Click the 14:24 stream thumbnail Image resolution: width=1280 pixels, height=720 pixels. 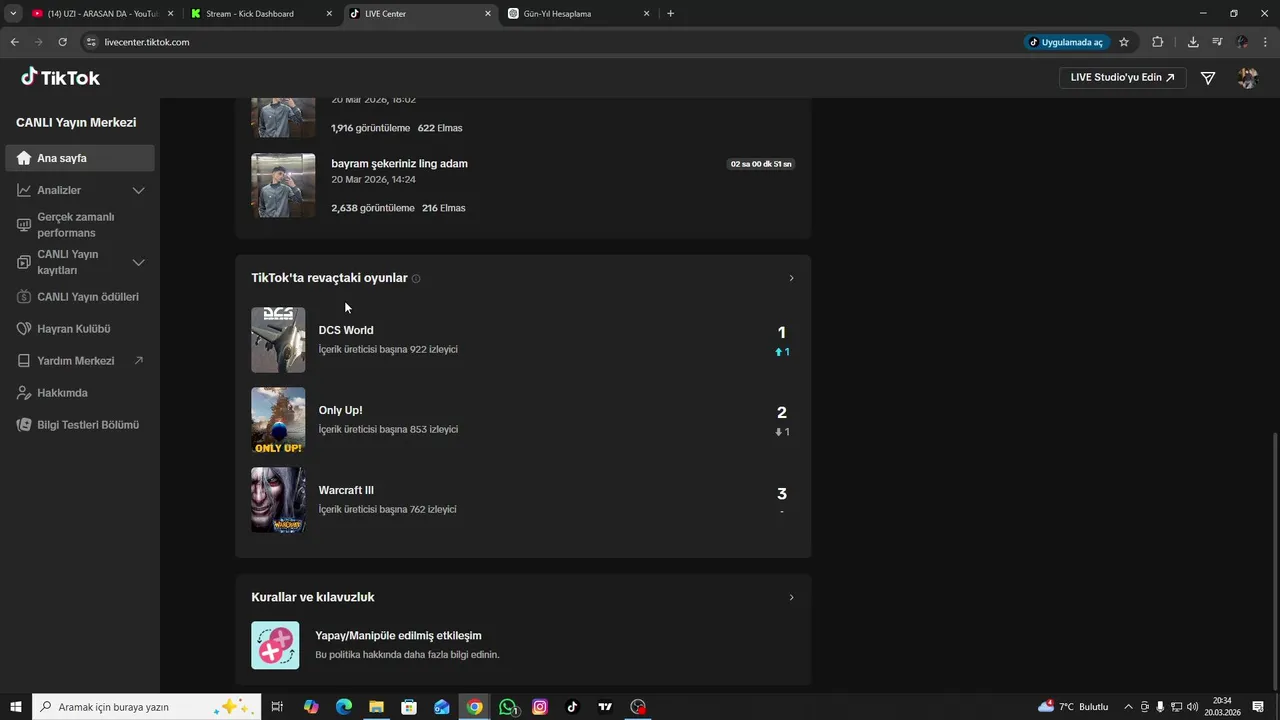[x=283, y=185]
